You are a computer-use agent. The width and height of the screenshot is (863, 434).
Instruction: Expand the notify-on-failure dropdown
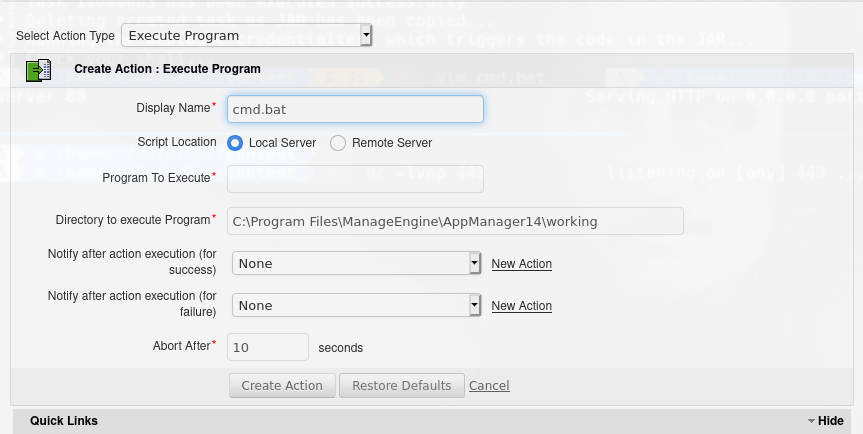click(x=357, y=305)
